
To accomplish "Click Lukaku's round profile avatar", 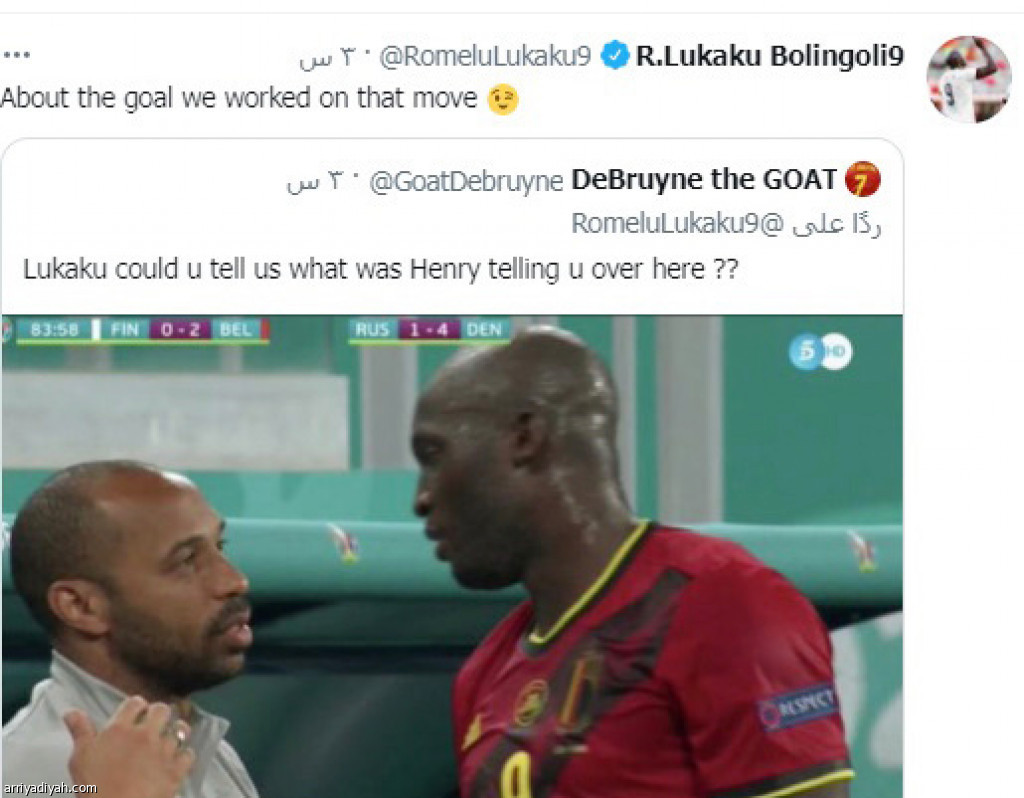I will click(x=969, y=79).
